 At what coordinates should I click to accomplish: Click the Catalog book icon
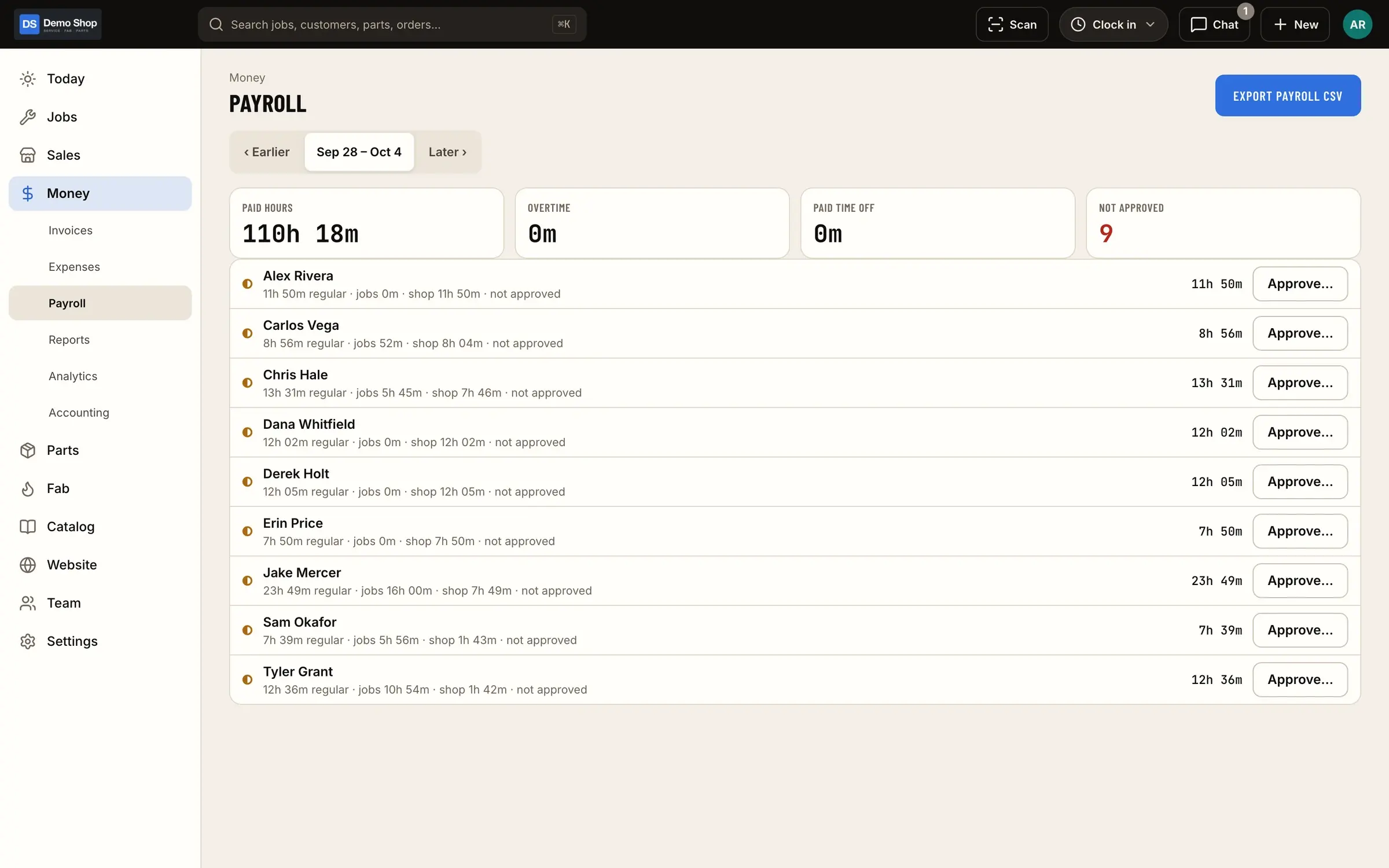coord(28,527)
